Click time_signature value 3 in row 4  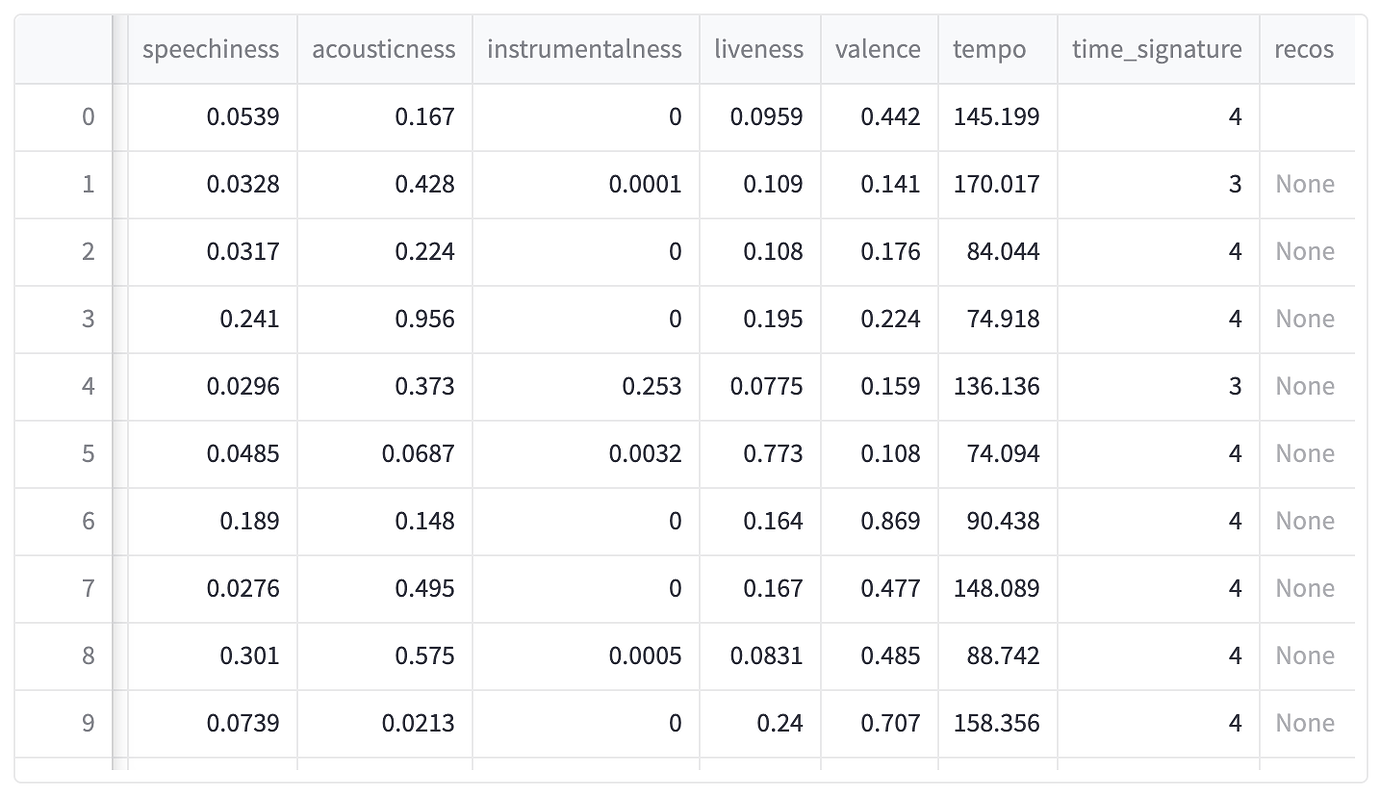click(x=1235, y=386)
